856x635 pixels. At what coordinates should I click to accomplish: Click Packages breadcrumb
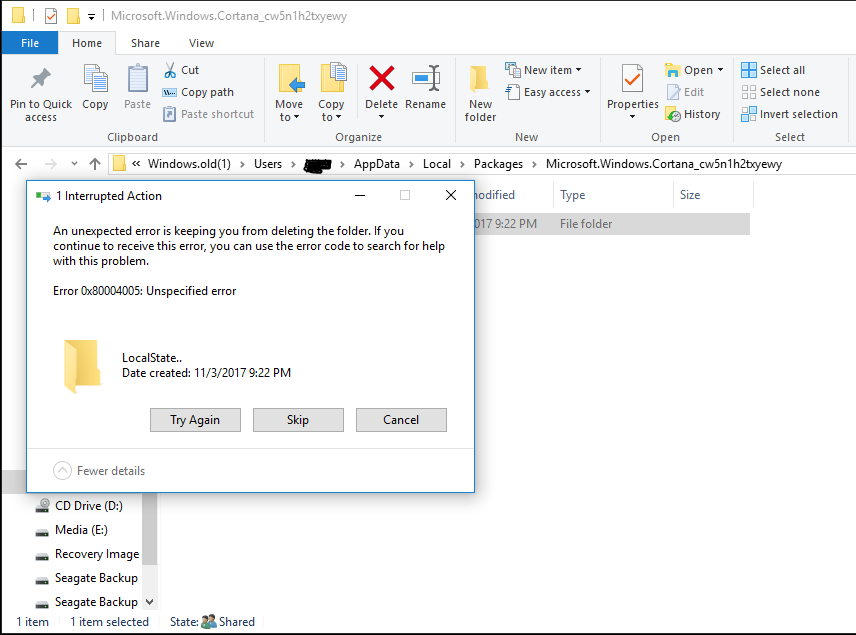(x=498, y=164)
